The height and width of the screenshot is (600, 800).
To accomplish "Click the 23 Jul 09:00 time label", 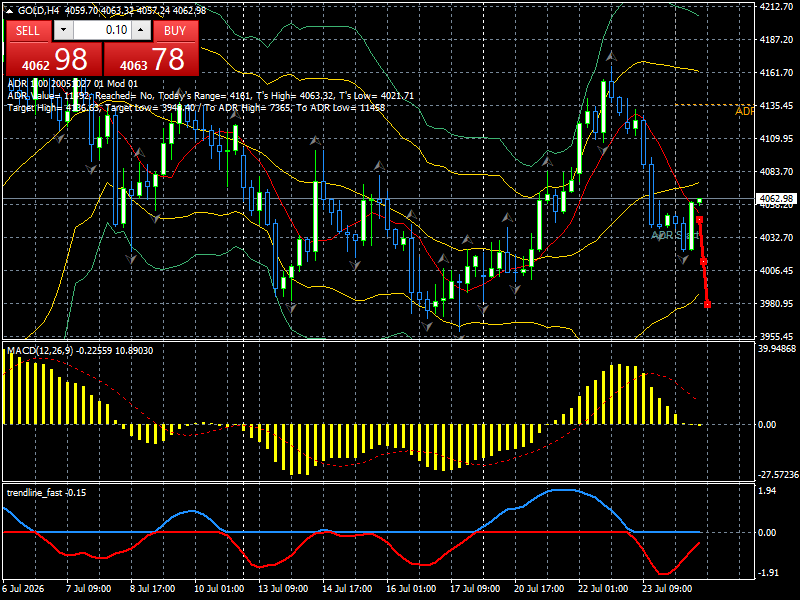I will click(x=667, y=588).
